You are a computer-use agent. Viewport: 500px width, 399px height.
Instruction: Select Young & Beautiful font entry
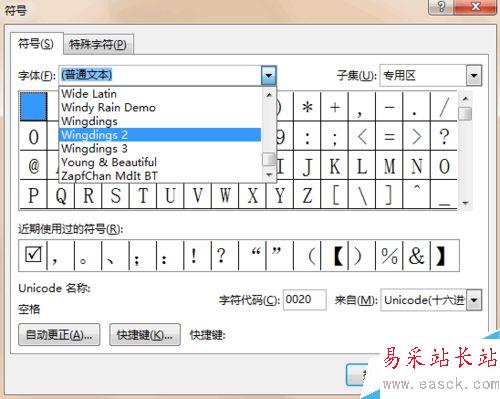pyautogui.click(x=160, y=162)
